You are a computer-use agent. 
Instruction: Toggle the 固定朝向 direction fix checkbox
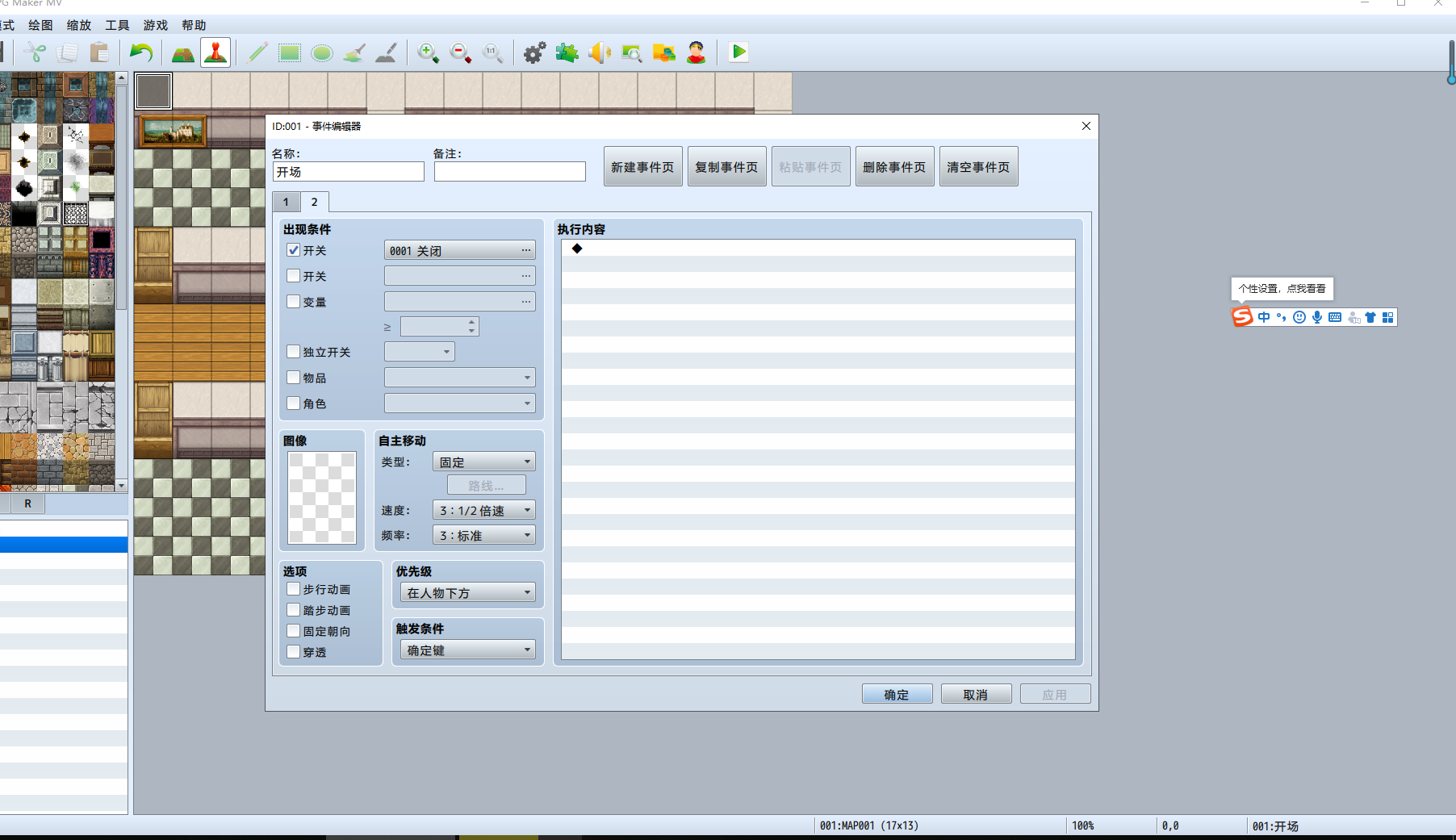(x=294, y=631)
